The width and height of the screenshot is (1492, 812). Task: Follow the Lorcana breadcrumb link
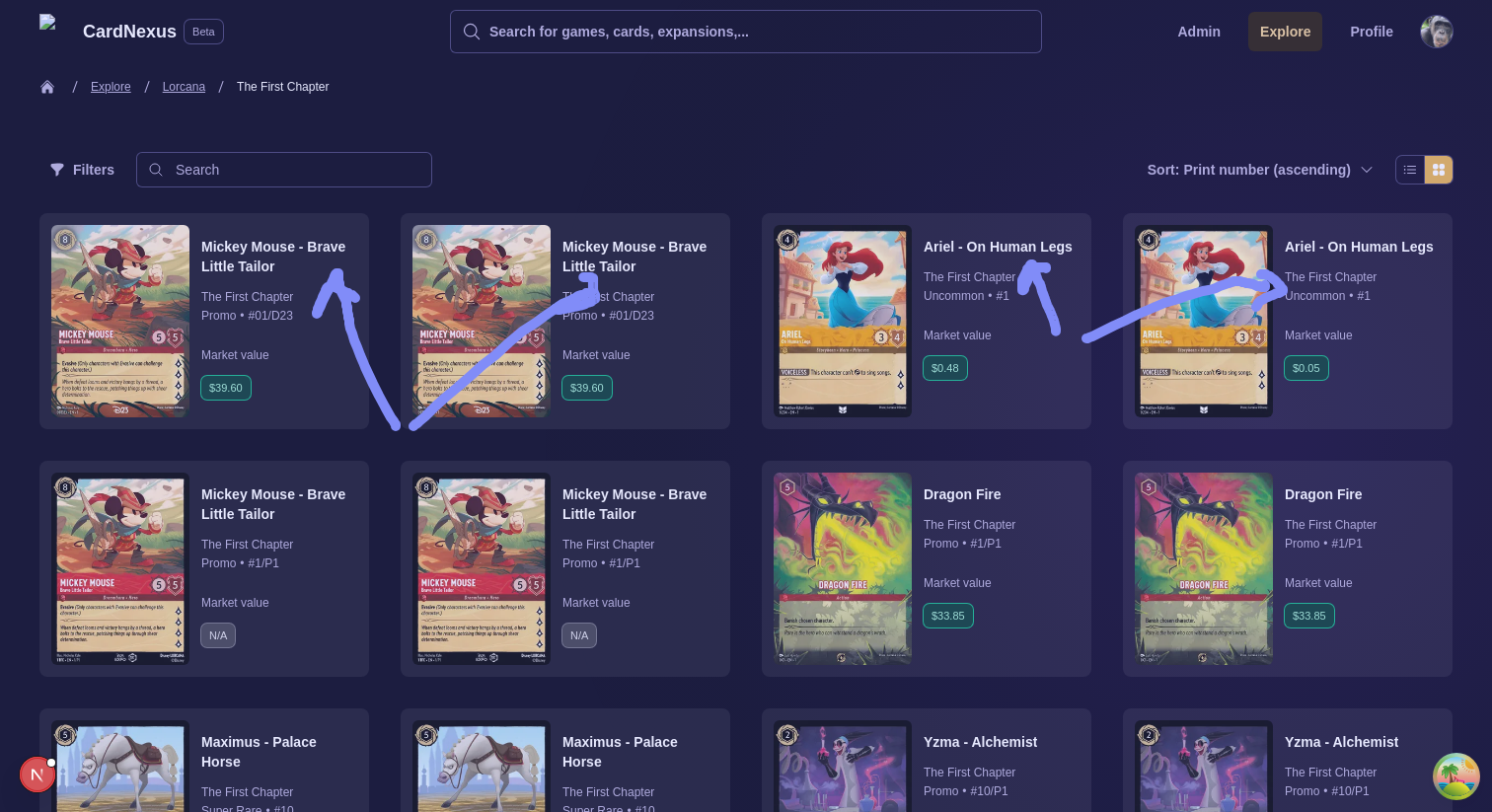click(184, 87)
